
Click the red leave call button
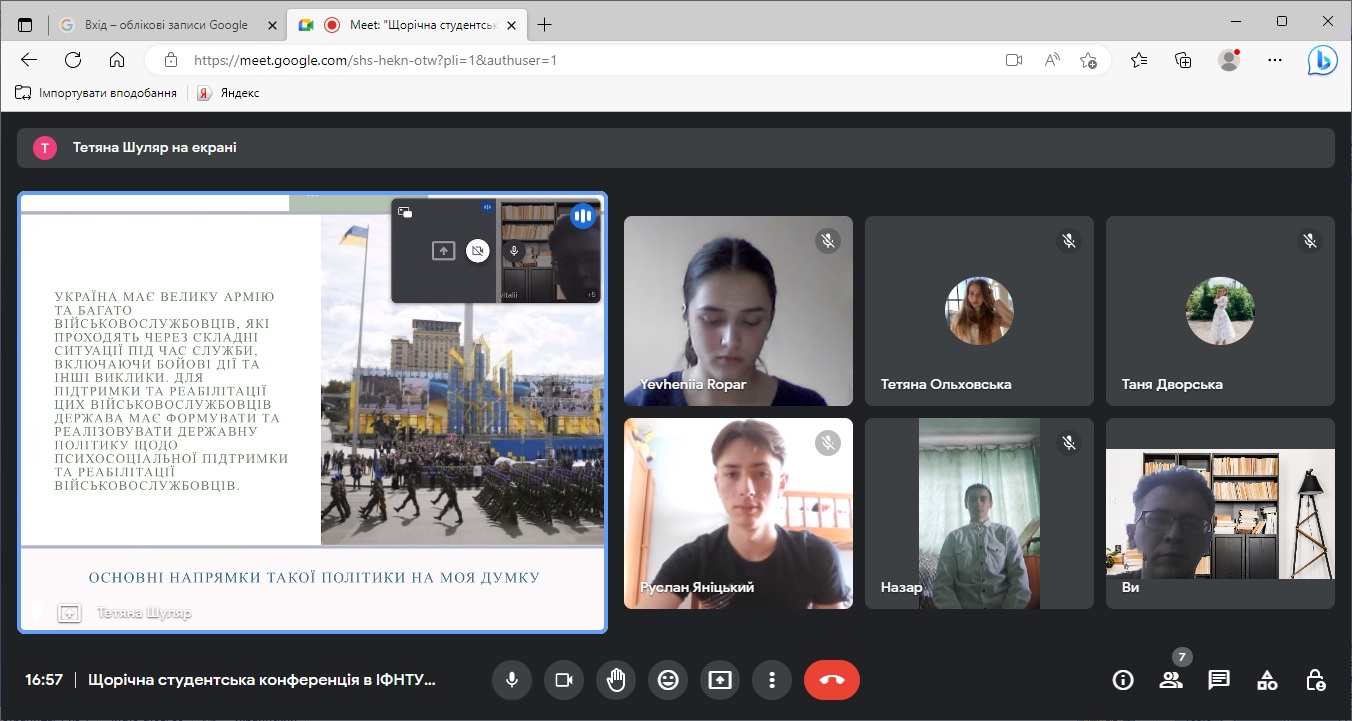(x=831, y=680)
